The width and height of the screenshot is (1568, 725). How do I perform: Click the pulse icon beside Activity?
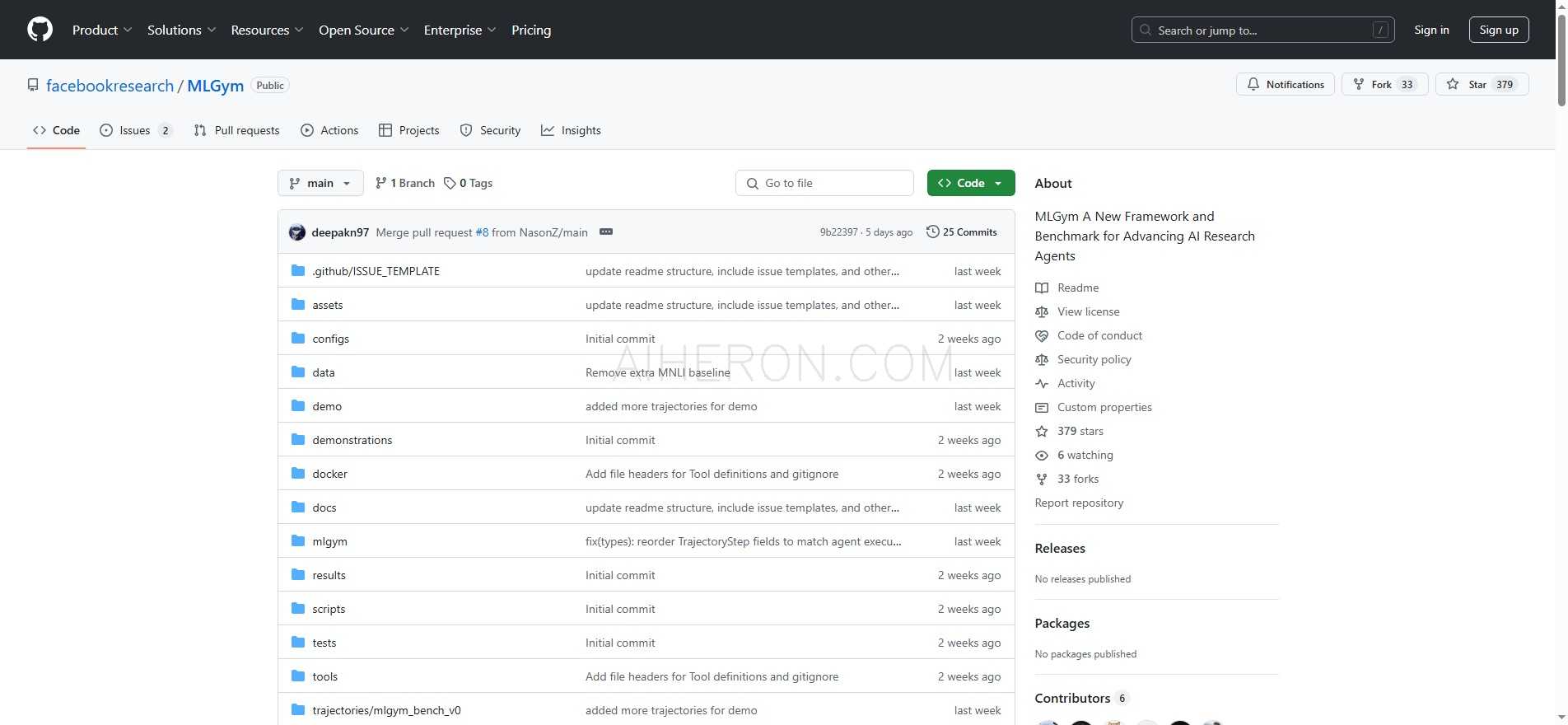pyautogui.click(x=1042, y=383)
